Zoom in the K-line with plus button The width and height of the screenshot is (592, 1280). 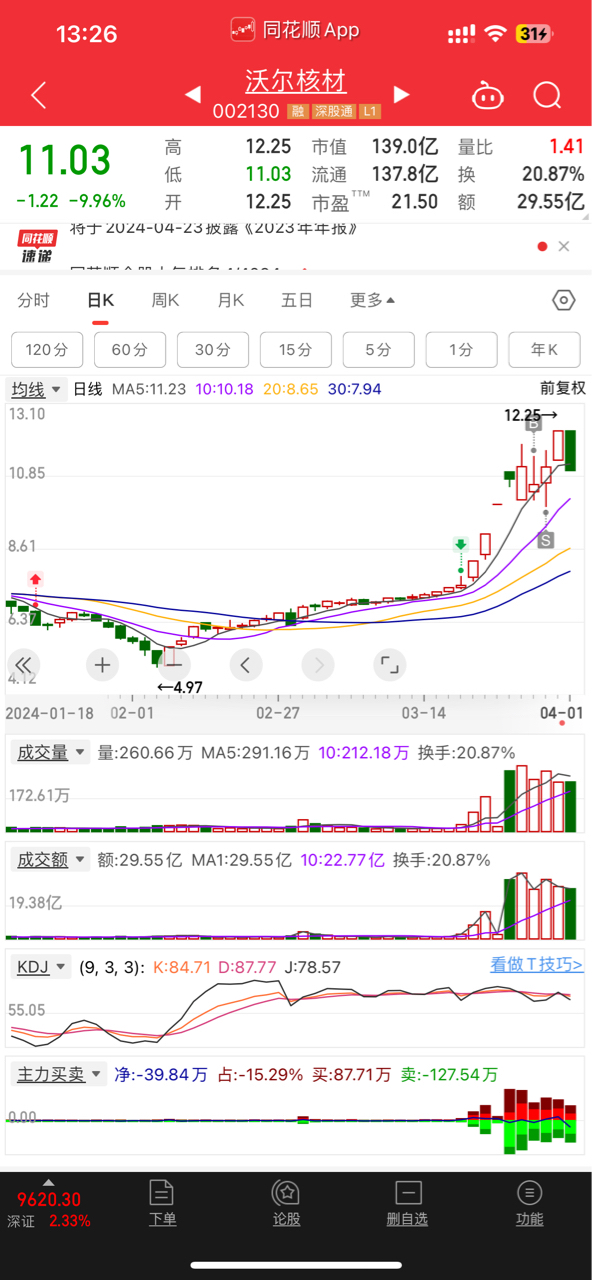pyautogui.click(x=102, y=664)
